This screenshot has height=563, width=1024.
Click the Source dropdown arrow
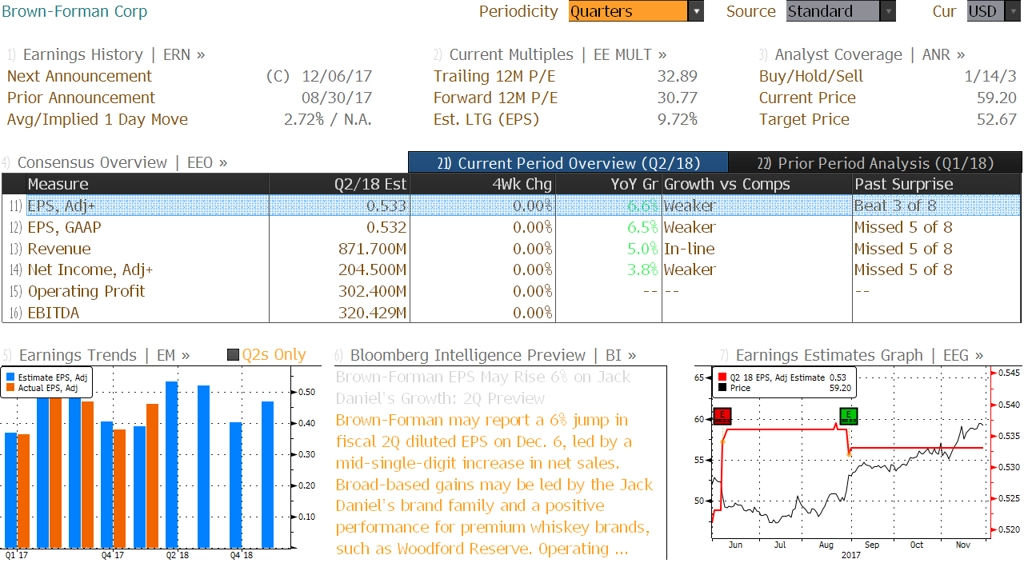point(888,11)
